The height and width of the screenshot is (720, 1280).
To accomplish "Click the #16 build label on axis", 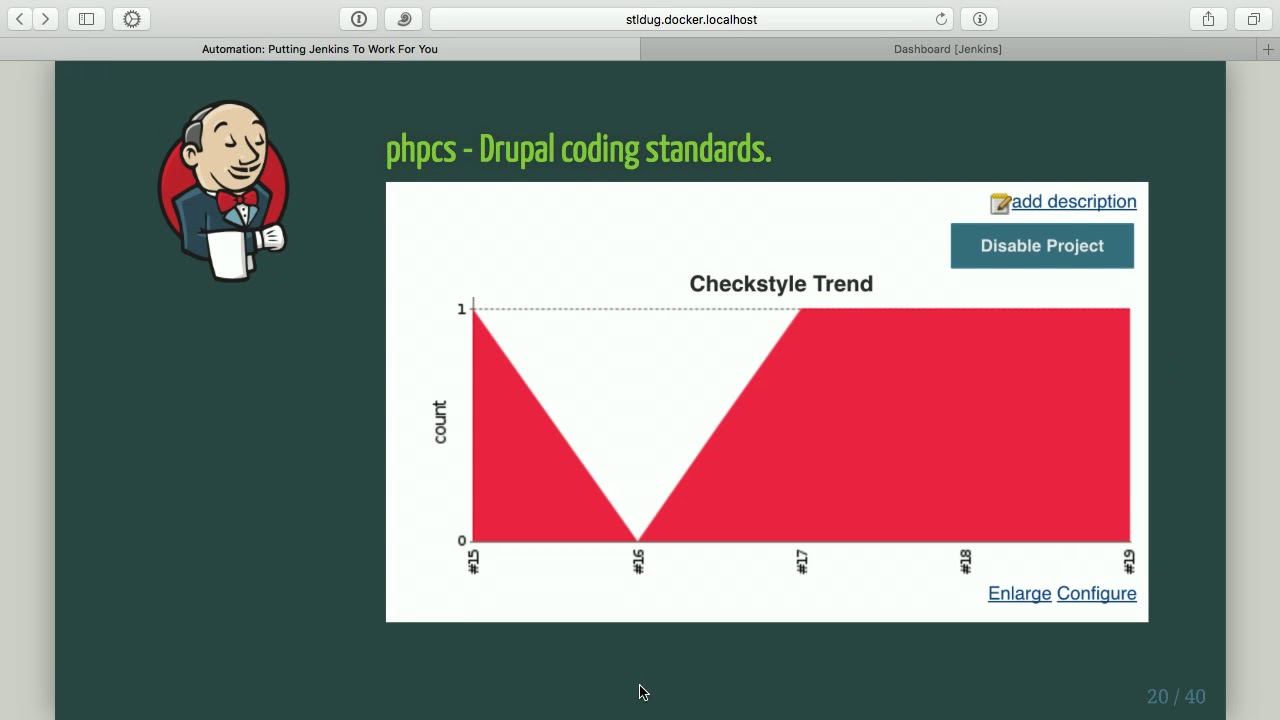I will coord(638,562).
